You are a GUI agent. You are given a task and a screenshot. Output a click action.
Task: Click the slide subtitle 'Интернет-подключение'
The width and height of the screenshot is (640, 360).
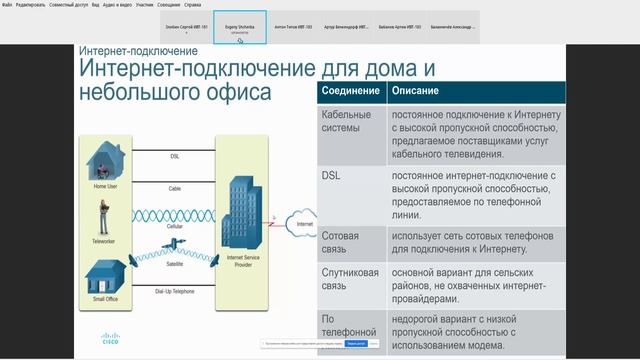point(138,51)
